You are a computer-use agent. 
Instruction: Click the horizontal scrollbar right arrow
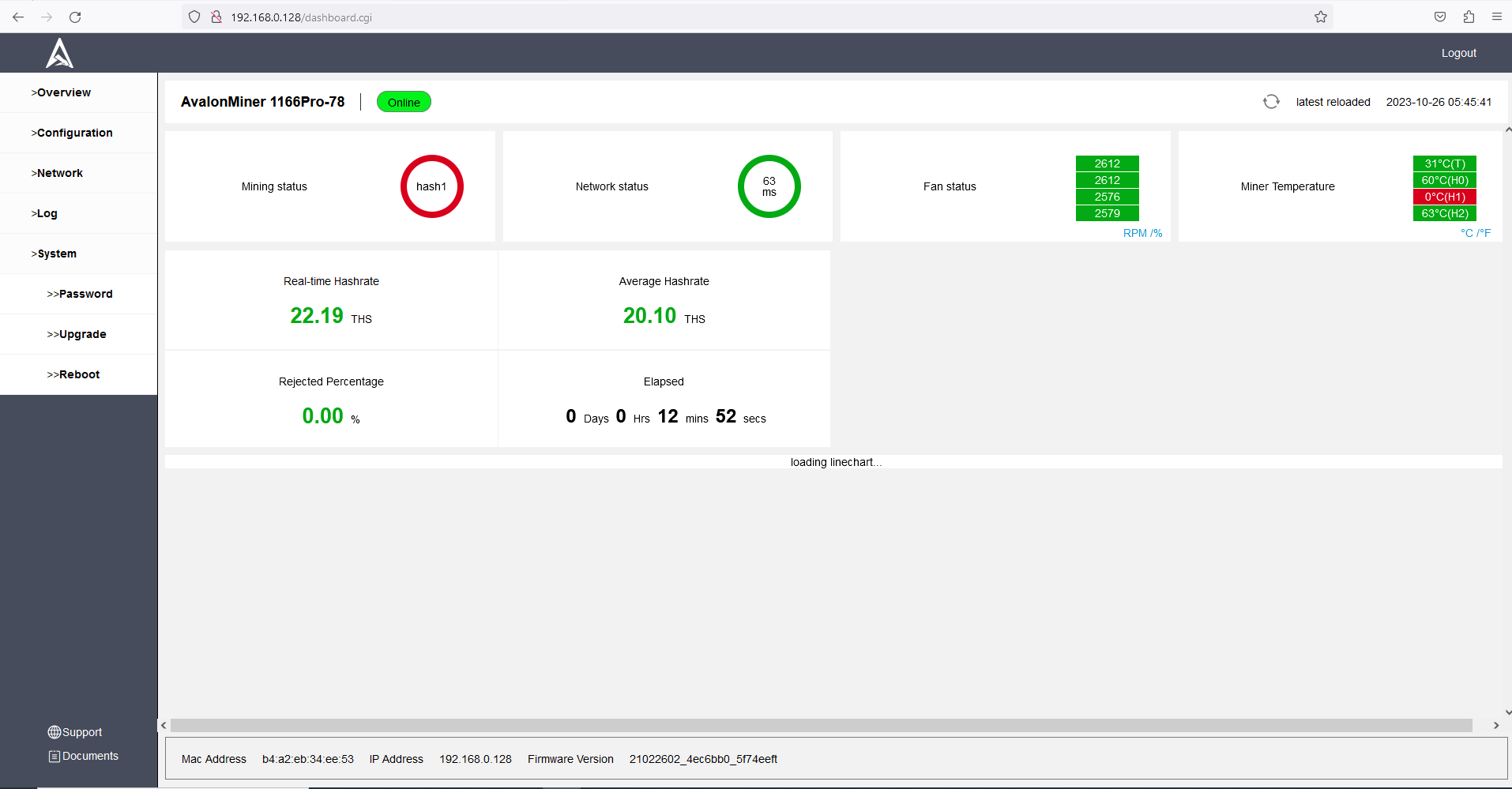pyautogui.click(x=1496, y=725)
